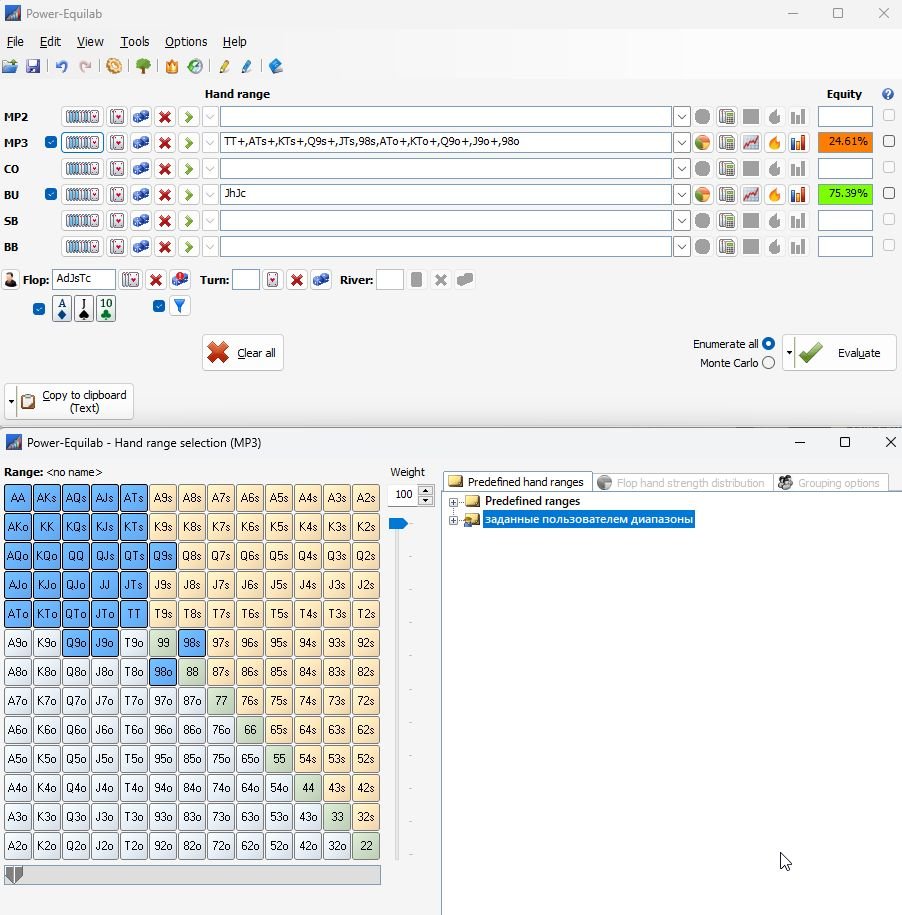Click the horizontal range slider handle below grid
Viewport: 902px width, 915px height.
pos(13,875)
